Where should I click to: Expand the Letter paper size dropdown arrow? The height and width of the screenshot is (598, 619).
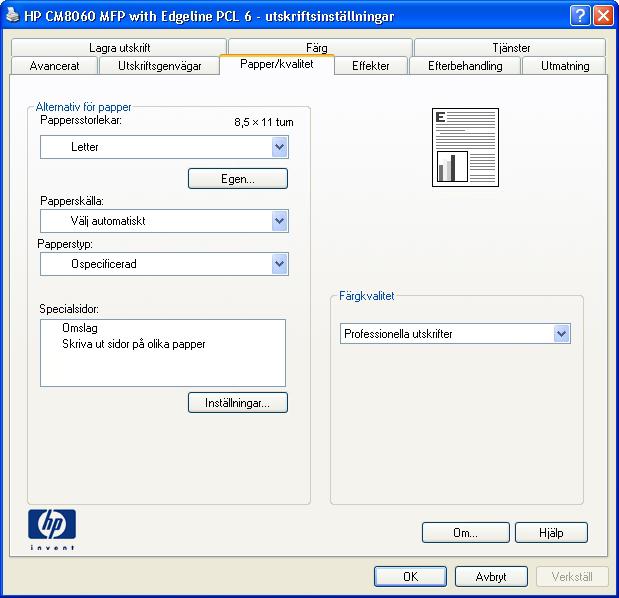click(x=279, y=147)
